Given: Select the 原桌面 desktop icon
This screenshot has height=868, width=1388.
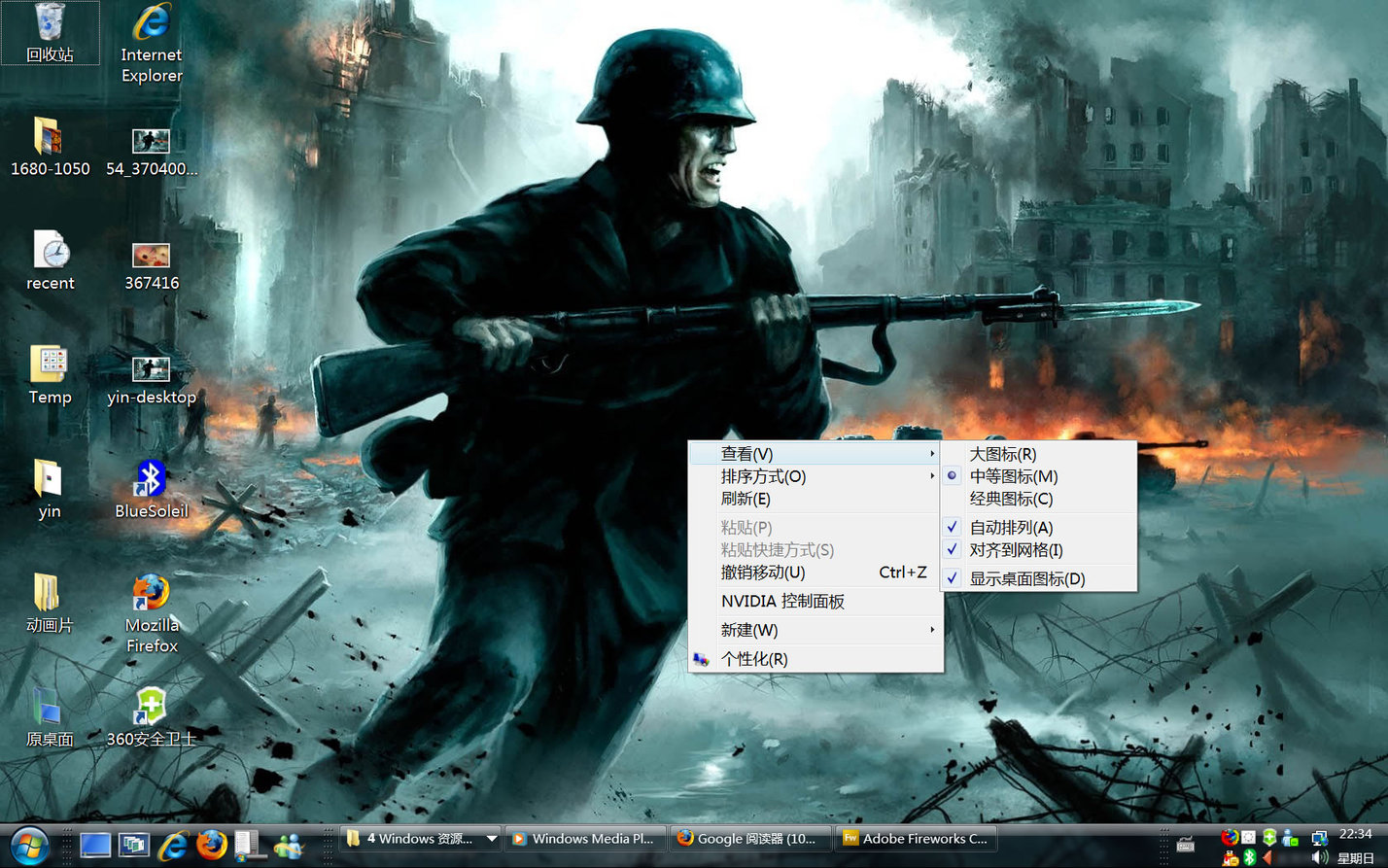Looking at the screenshot, I should (x=50, y=717).
